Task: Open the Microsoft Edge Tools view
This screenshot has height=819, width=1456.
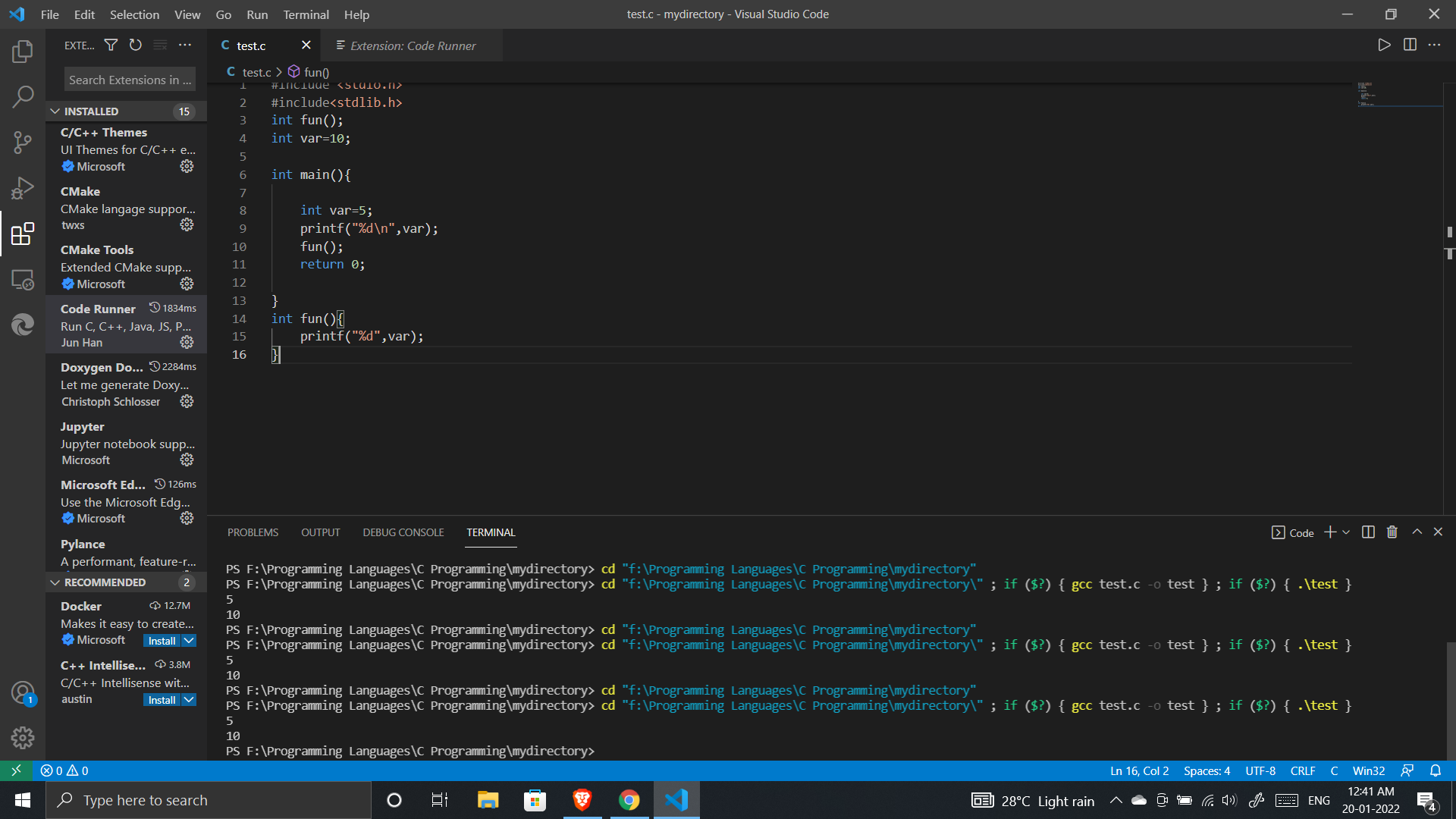Action: [23, 325]
